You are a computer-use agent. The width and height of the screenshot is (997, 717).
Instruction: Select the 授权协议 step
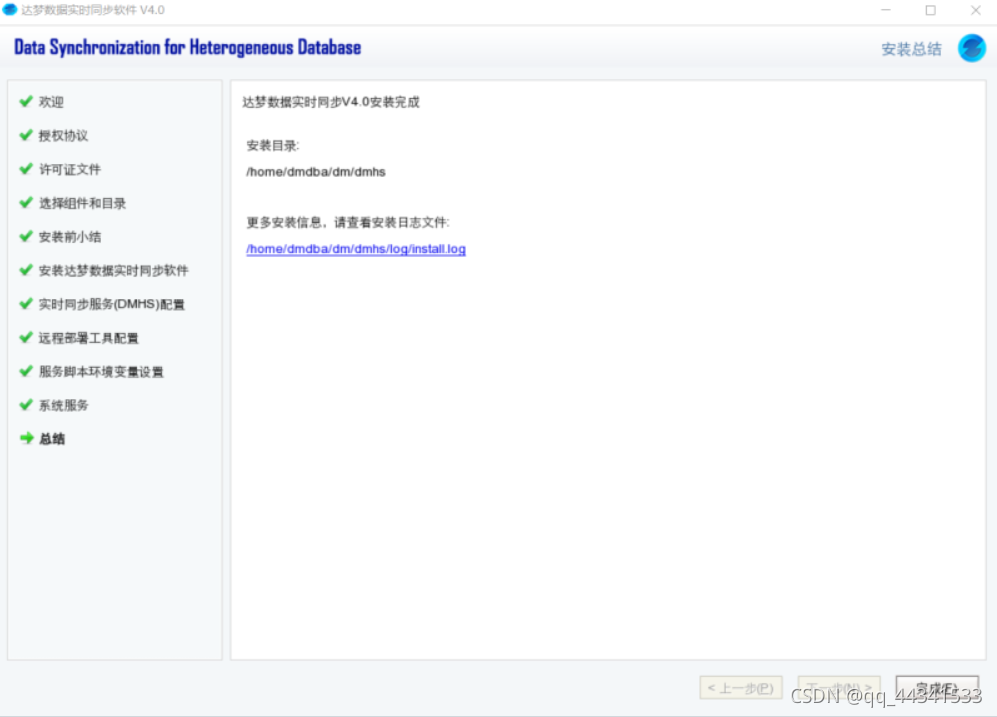click(63, 135)
